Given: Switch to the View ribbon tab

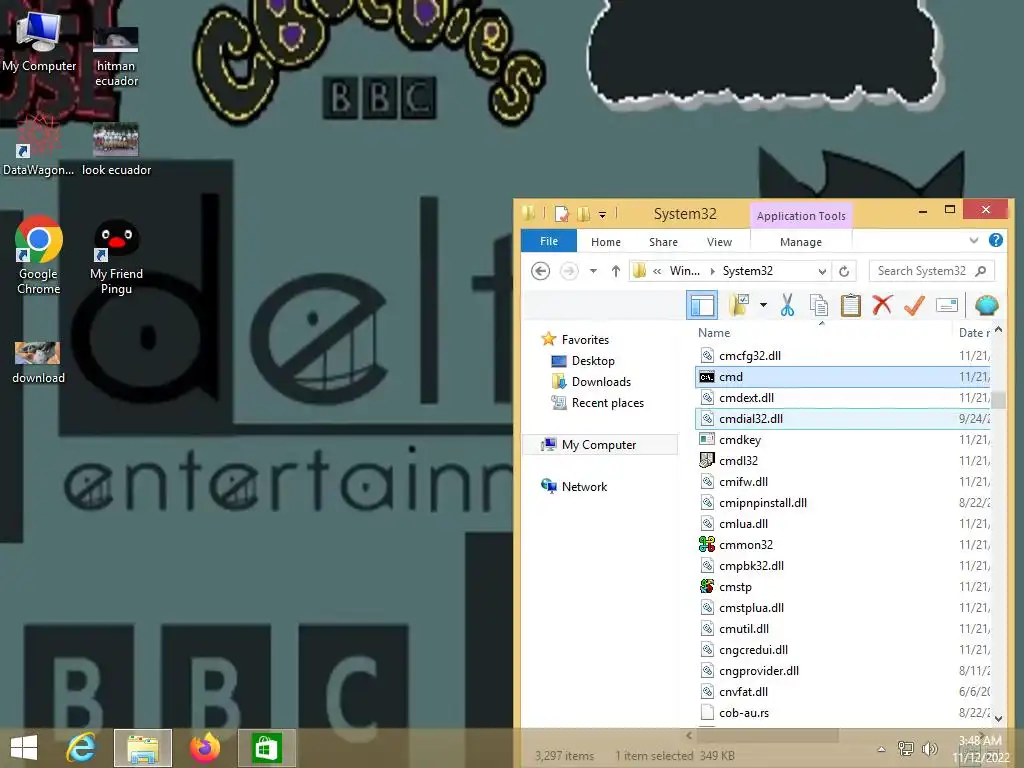Looking at the screenshot, I should pos(719,242).
